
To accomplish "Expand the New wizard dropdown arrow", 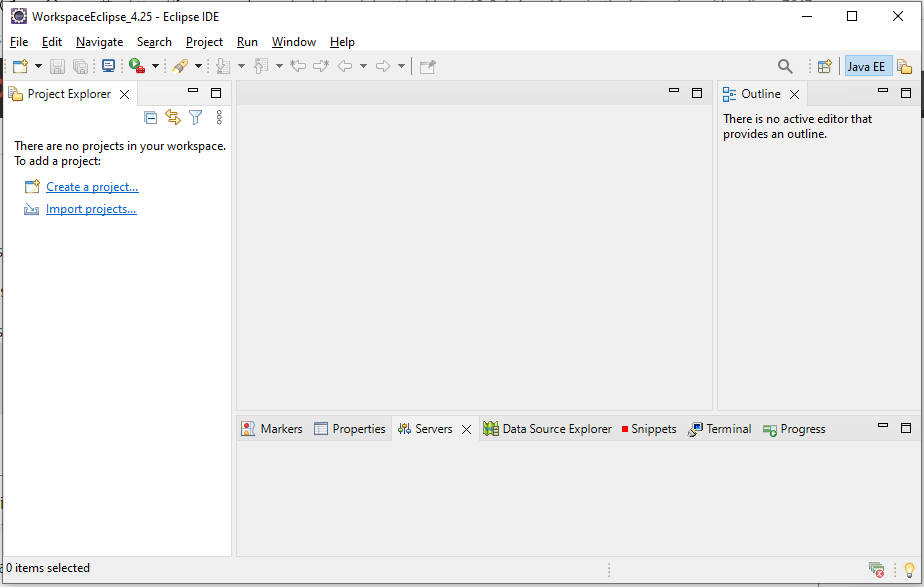I will (x=38, y=66).
